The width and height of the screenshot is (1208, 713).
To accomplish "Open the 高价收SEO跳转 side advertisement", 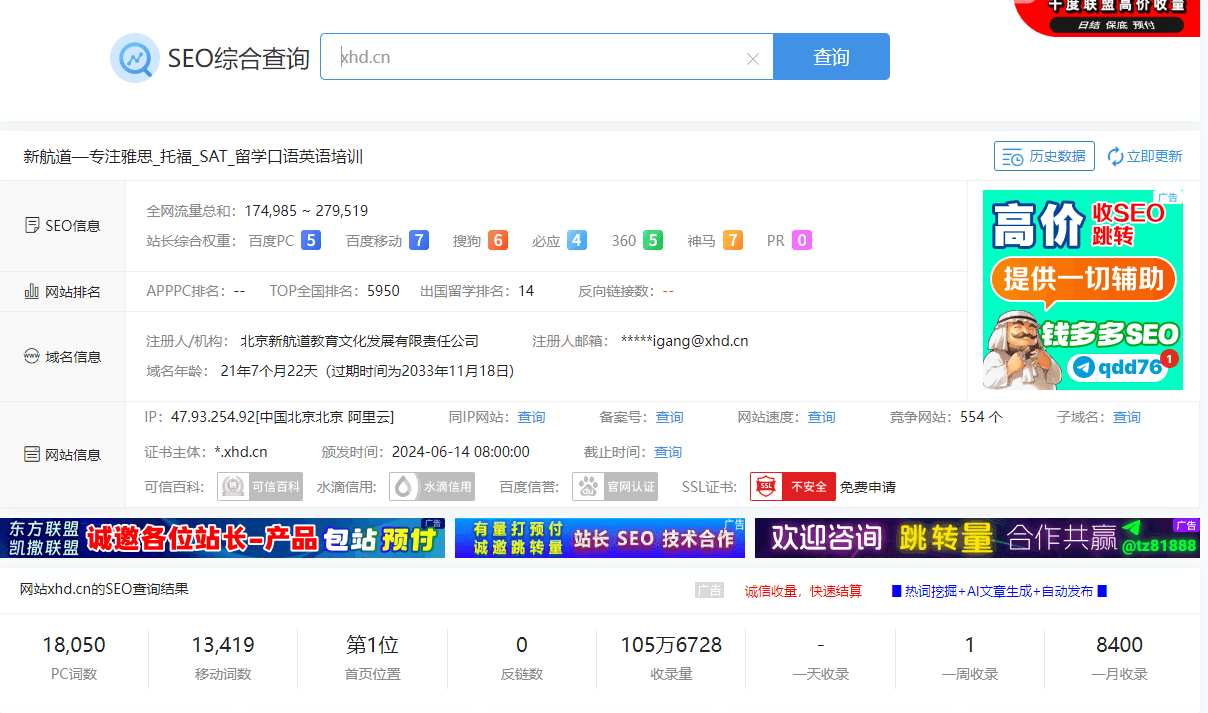I will [1083, 290].
